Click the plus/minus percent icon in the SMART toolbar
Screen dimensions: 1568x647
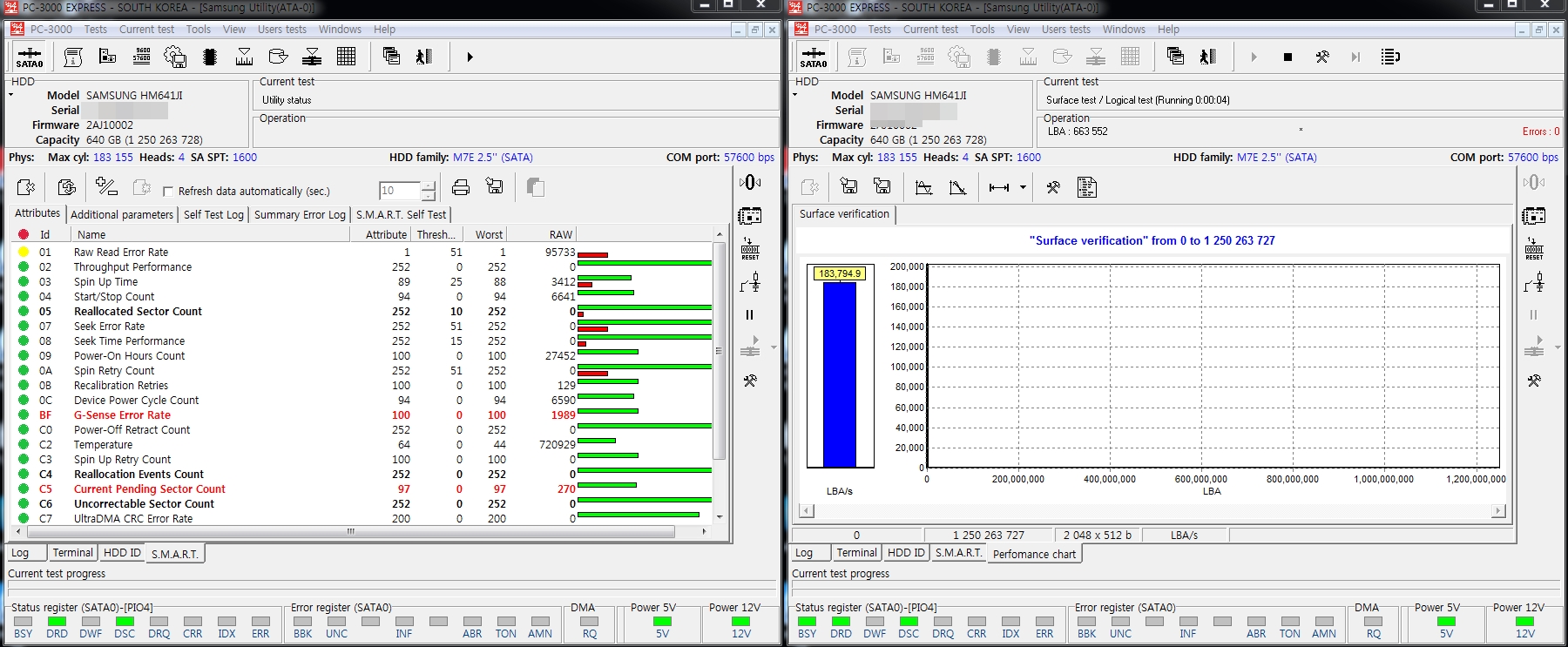tap(106, 187)
